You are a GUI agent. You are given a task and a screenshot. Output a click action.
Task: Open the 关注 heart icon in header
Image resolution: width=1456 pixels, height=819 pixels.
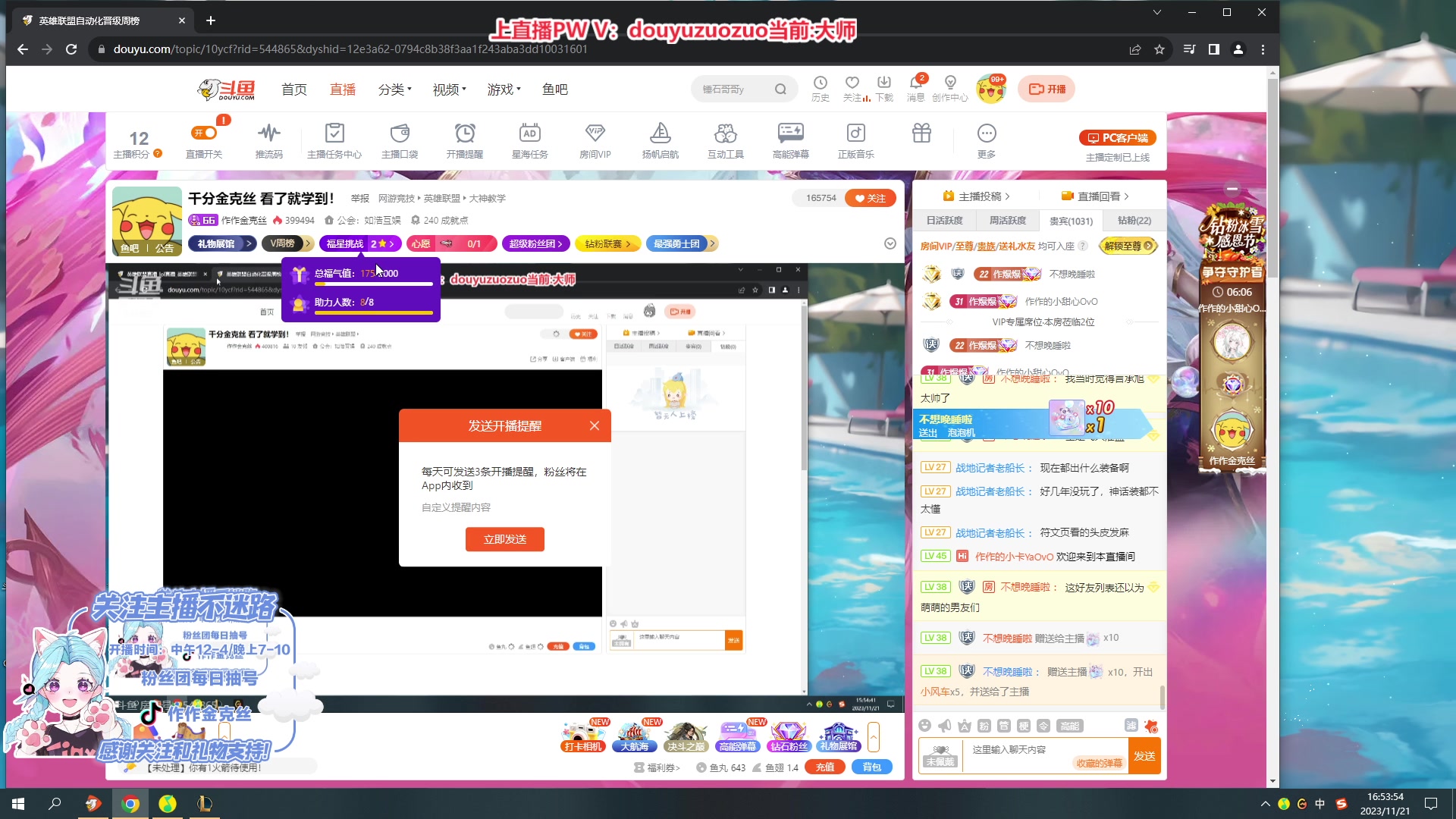852,89
